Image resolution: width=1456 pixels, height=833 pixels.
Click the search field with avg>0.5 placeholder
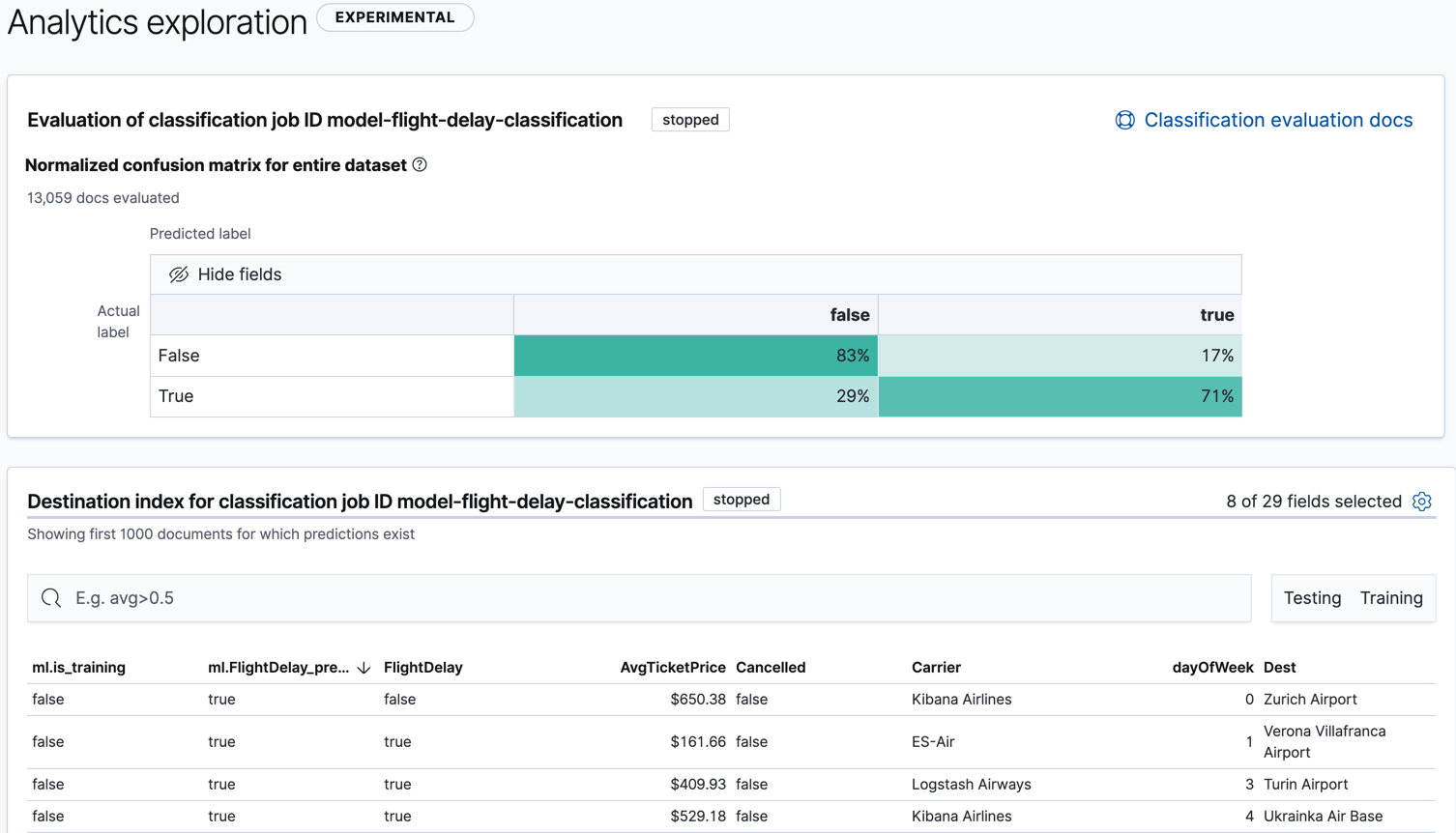tap(387, 598)
